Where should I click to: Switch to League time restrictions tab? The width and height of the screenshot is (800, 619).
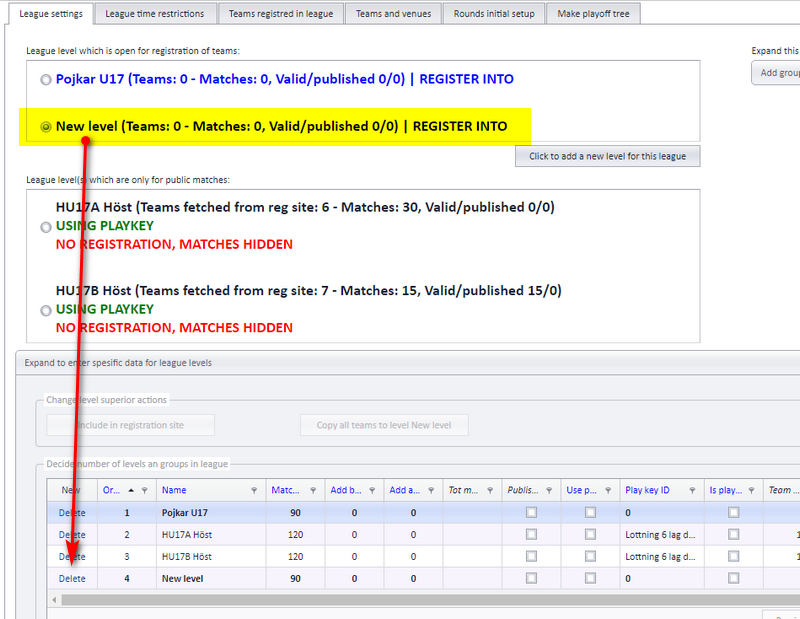[155, 14]
